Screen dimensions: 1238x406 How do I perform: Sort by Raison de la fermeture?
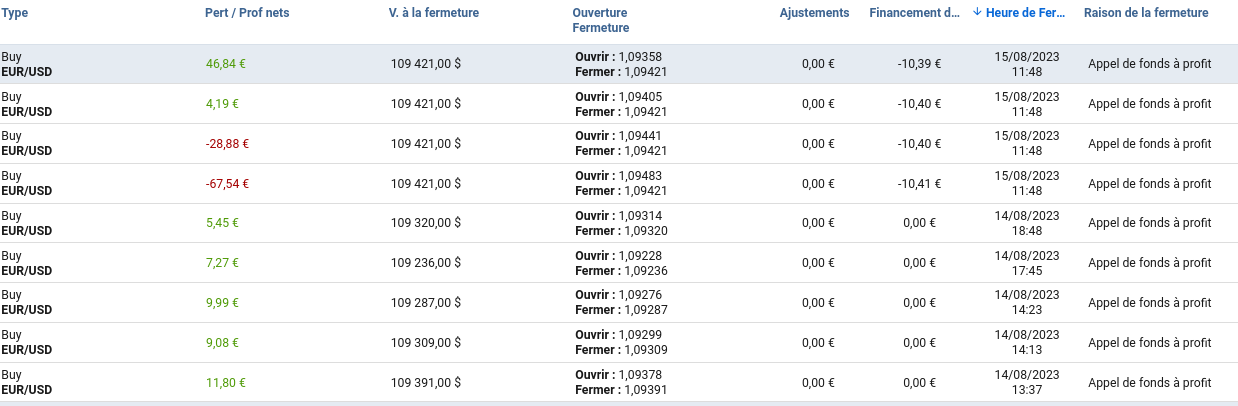coord(1146,13)
